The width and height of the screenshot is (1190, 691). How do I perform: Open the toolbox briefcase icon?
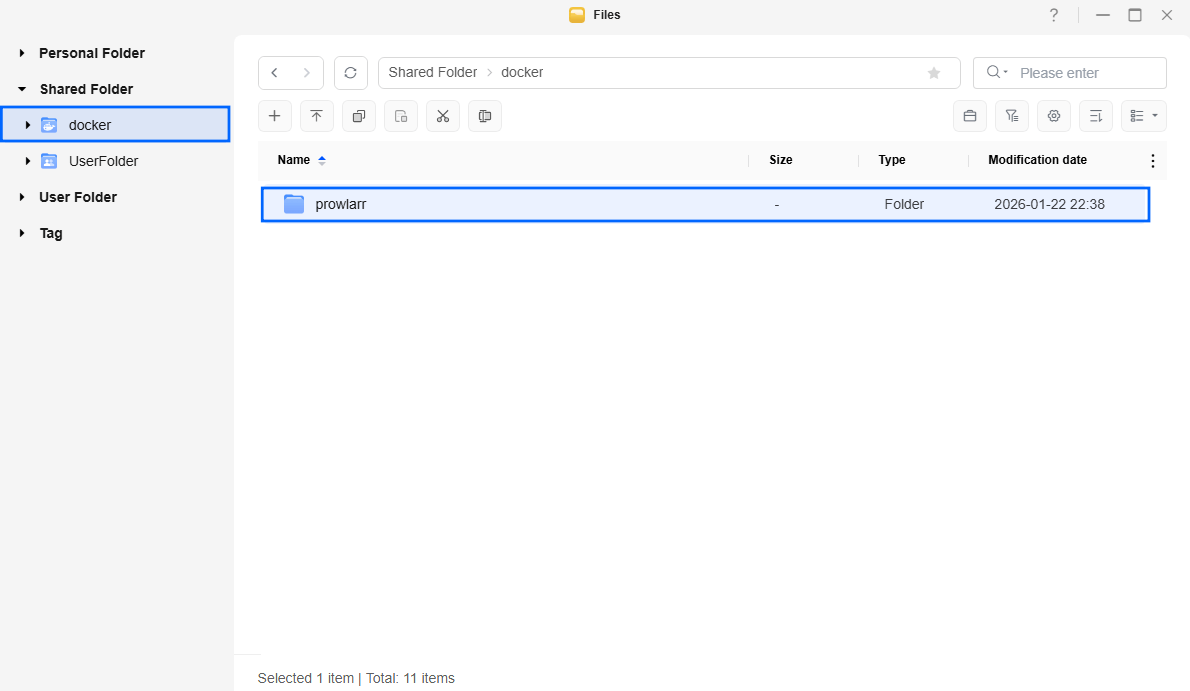[x=970, y=116]
